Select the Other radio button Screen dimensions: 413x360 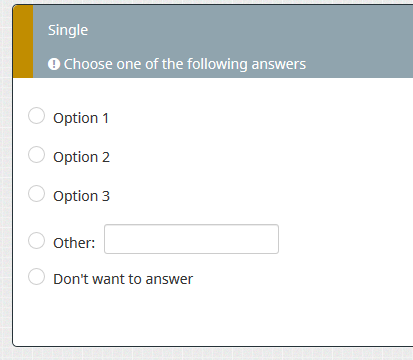(36, 240)
